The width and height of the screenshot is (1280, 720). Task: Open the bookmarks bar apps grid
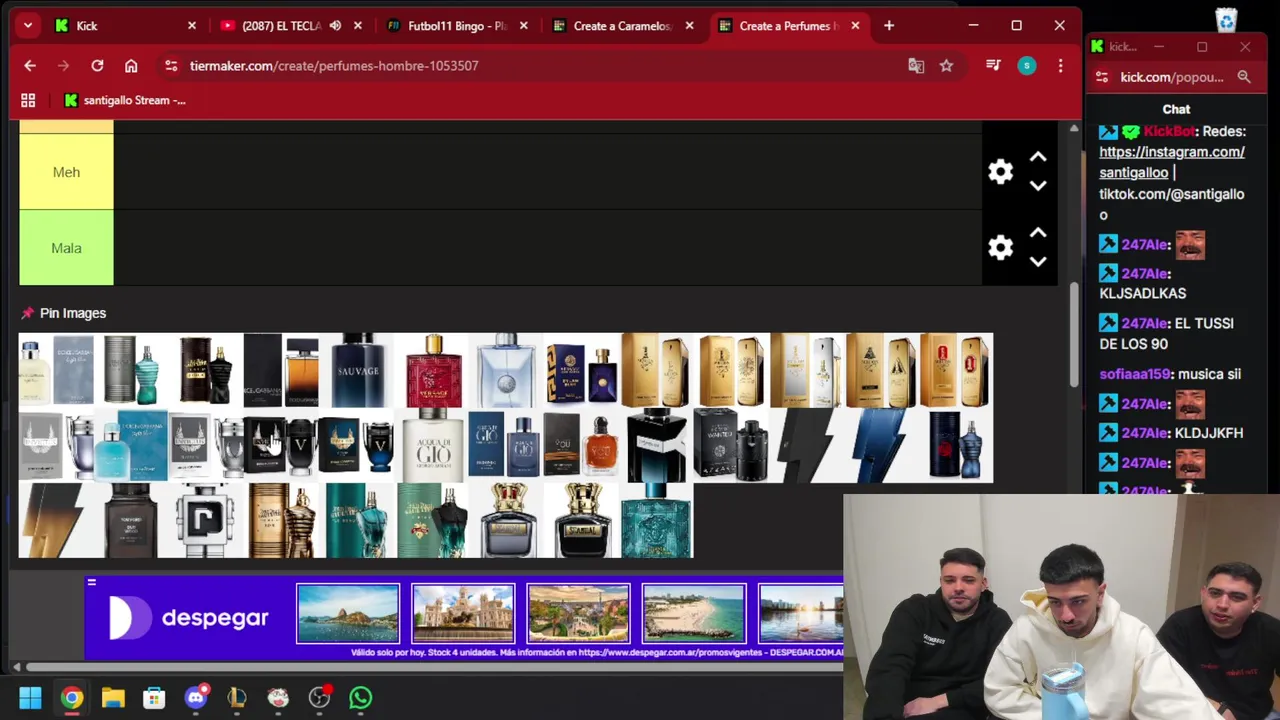tap(28, 100)
